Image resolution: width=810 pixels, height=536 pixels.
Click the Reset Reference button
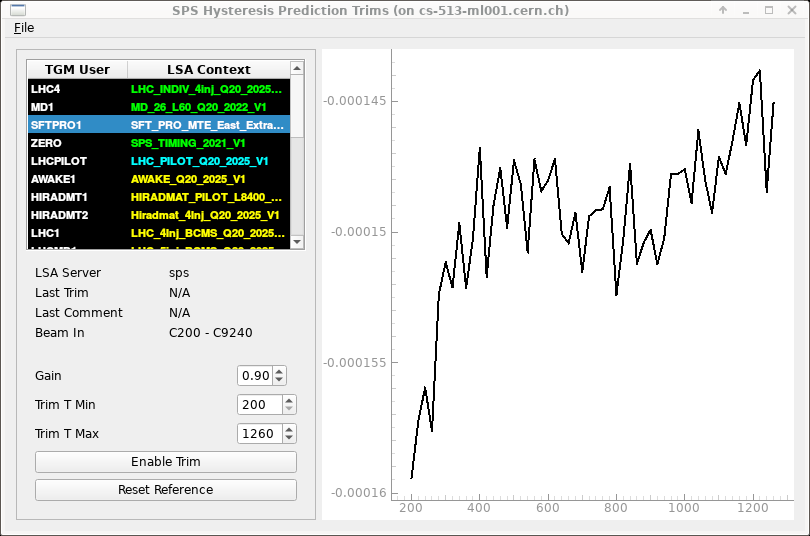point(166,490)
